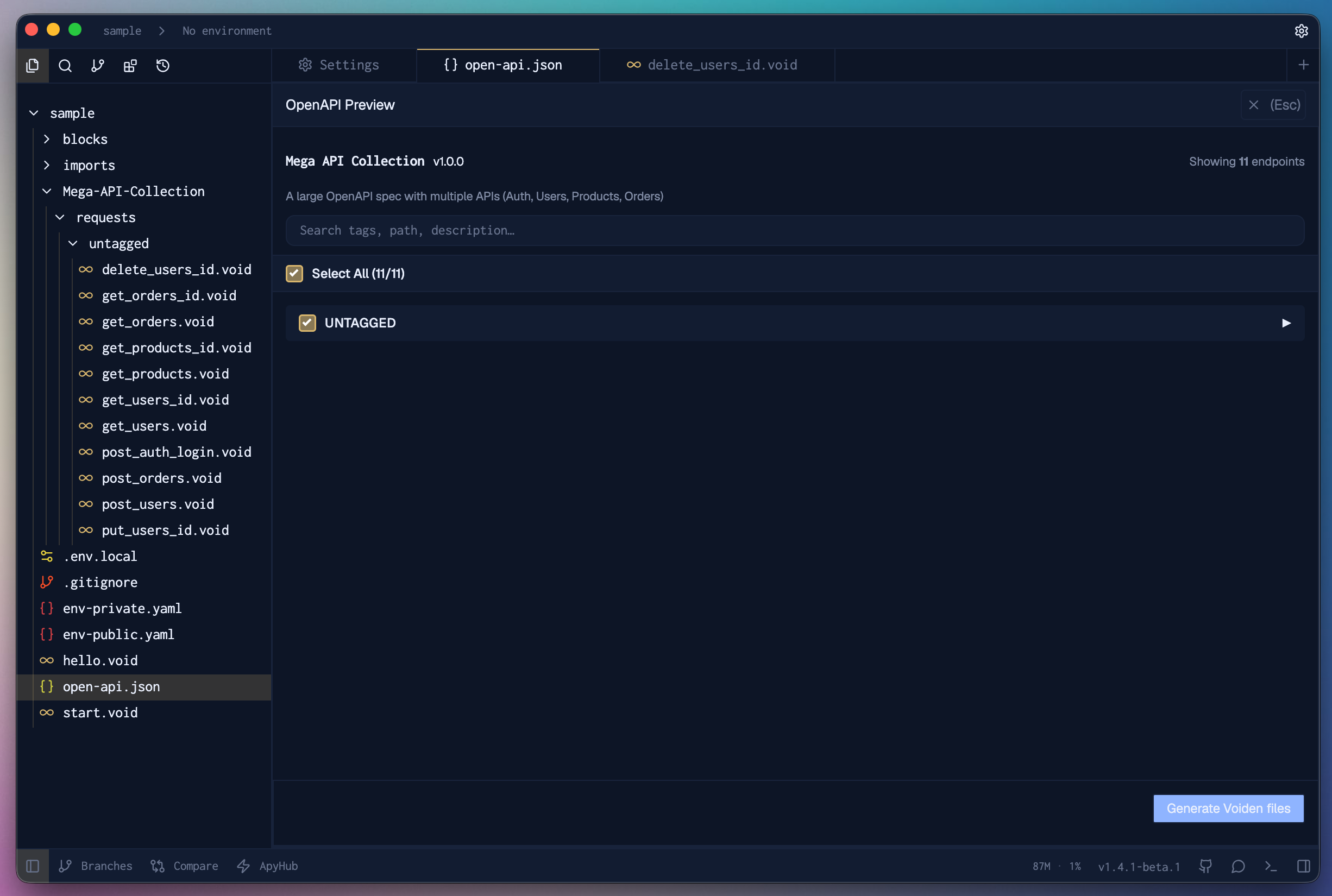Open the Search panel in the sidebar

click(x=65, y=66)
